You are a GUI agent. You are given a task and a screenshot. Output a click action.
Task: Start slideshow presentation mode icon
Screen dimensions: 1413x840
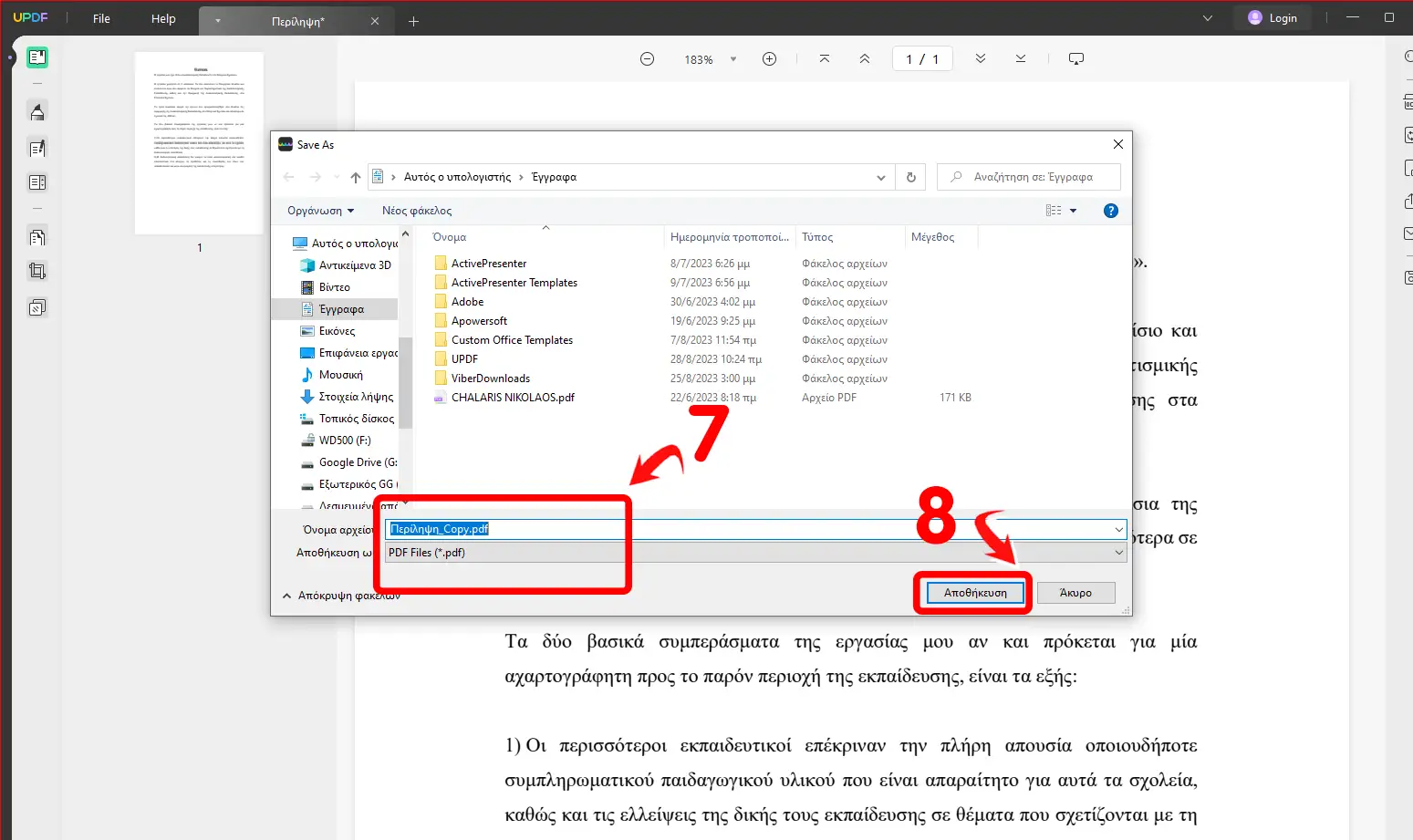click(1076, 59)
